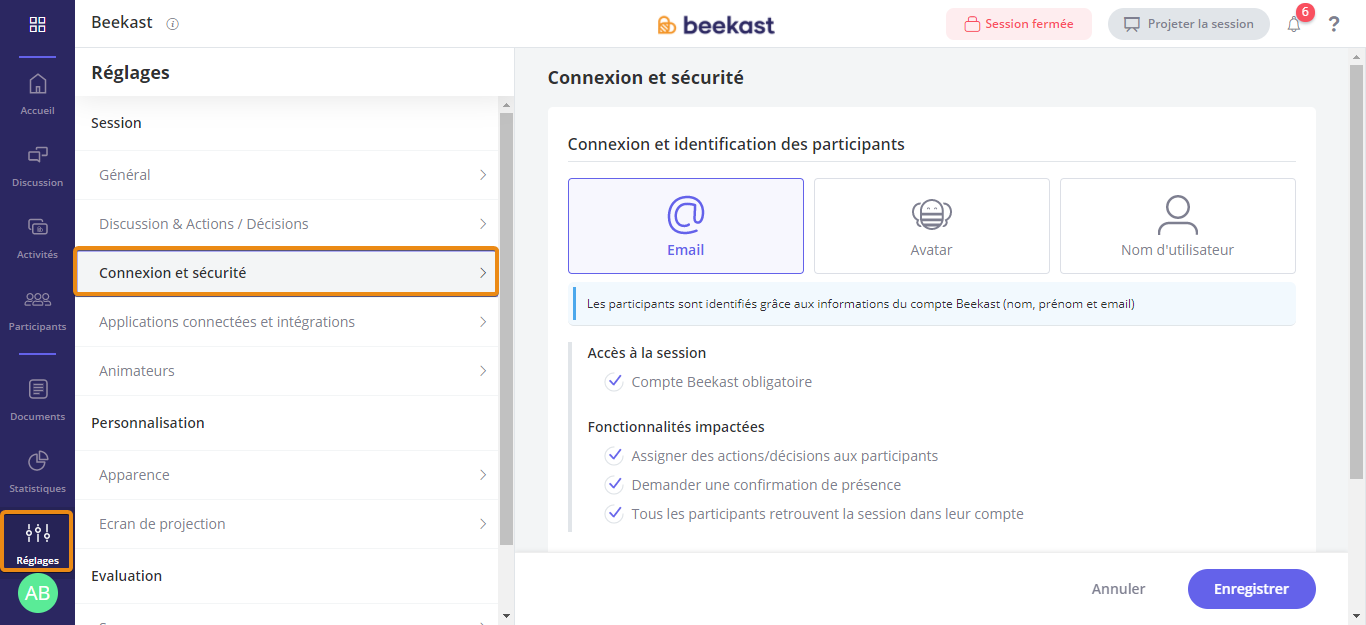Click the Enregistrer button

(x=1251, y=589)
